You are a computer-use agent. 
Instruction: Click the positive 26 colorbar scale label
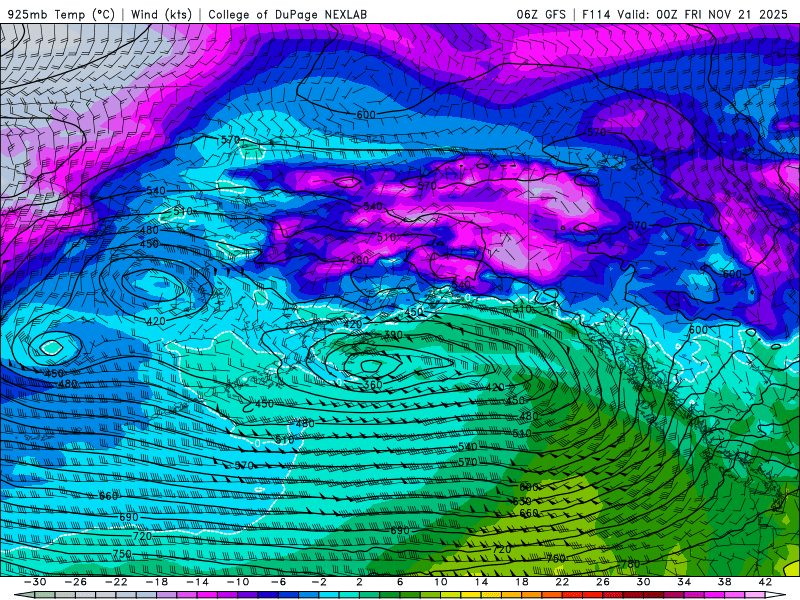coord(603,582)
